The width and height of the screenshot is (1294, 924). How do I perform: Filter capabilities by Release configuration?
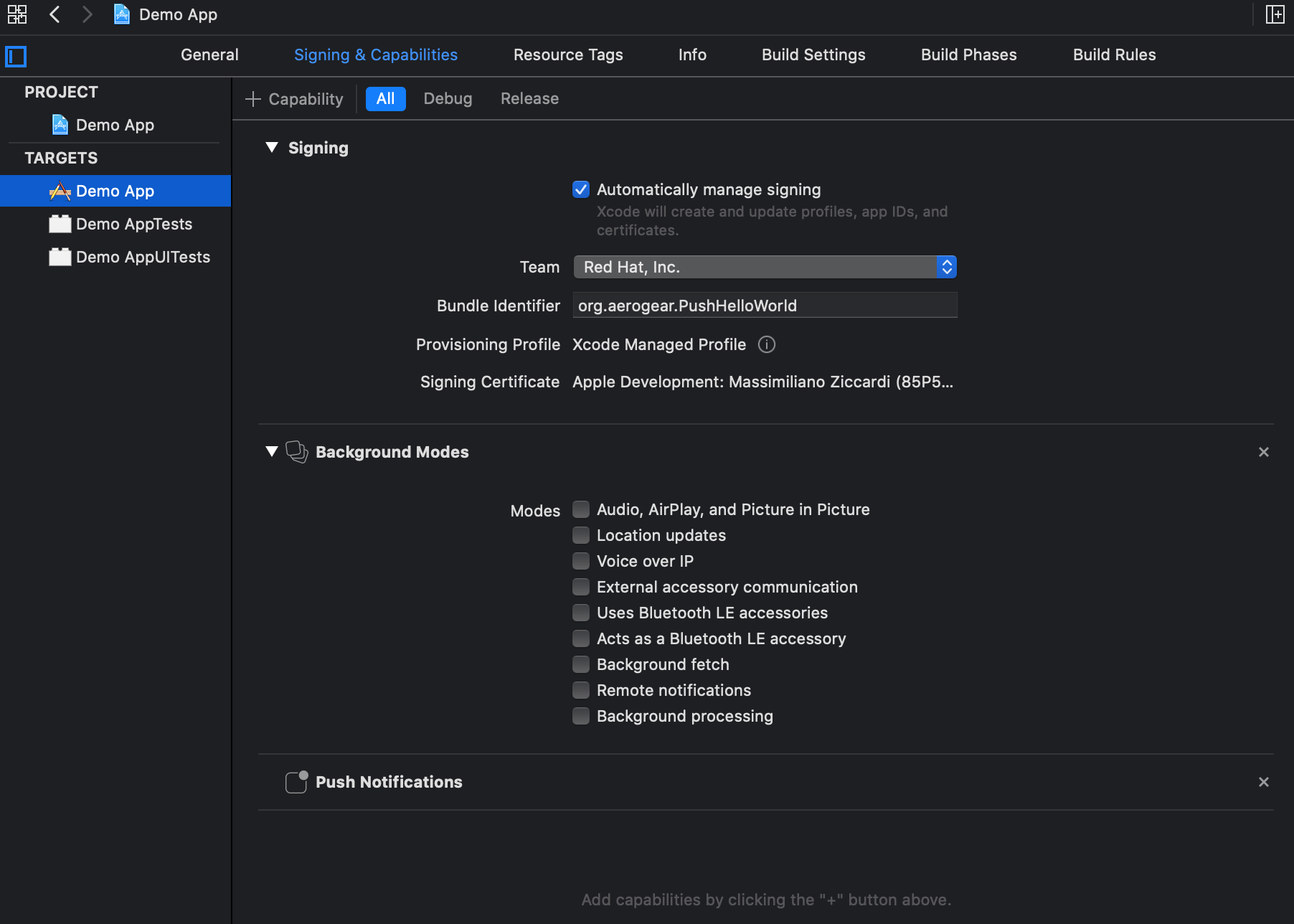[529, 99]
